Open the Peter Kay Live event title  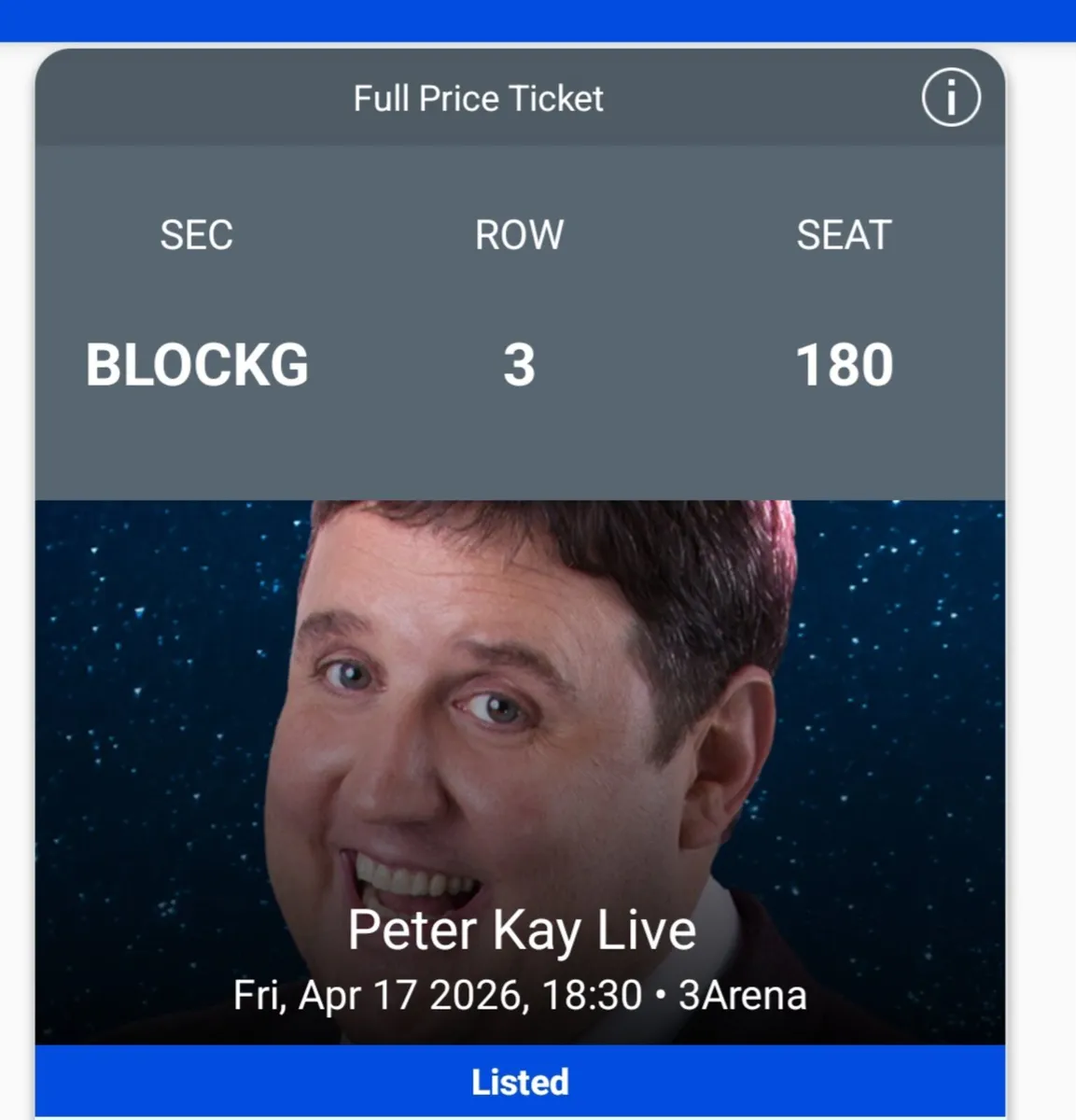(522, 928)
